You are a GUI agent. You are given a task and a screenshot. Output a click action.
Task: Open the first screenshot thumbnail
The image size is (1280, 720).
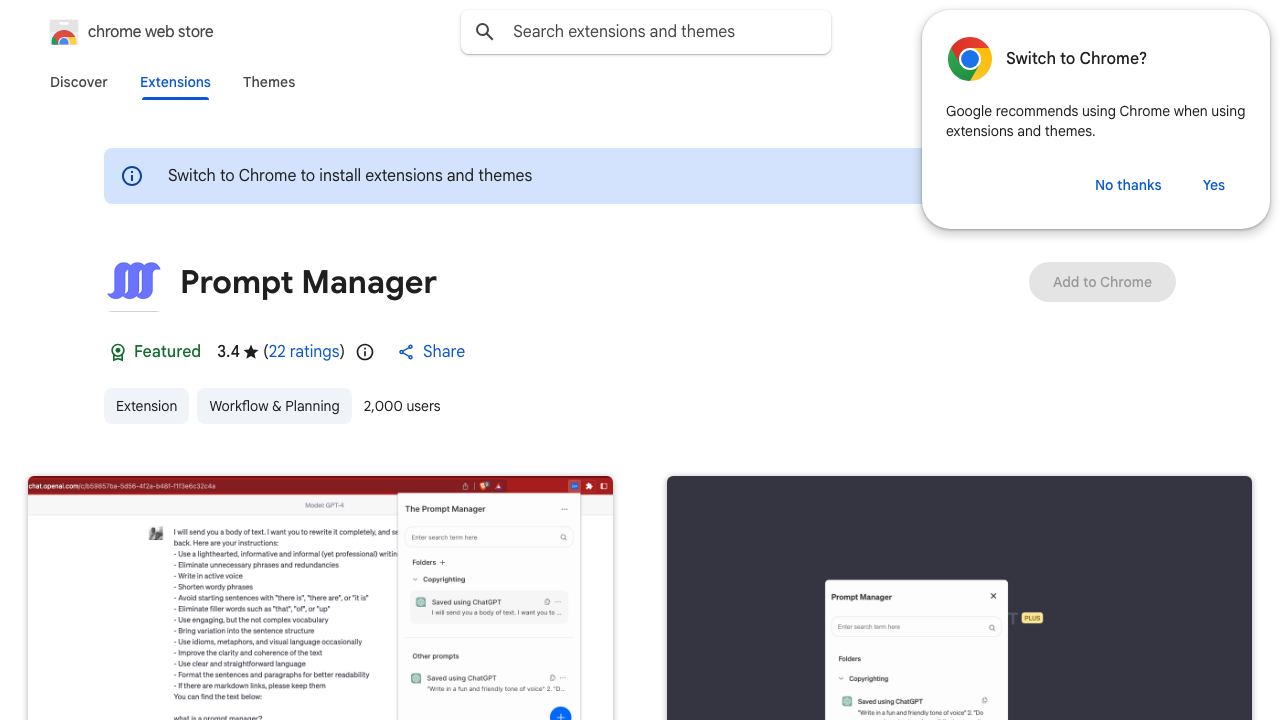click(320, 598)
